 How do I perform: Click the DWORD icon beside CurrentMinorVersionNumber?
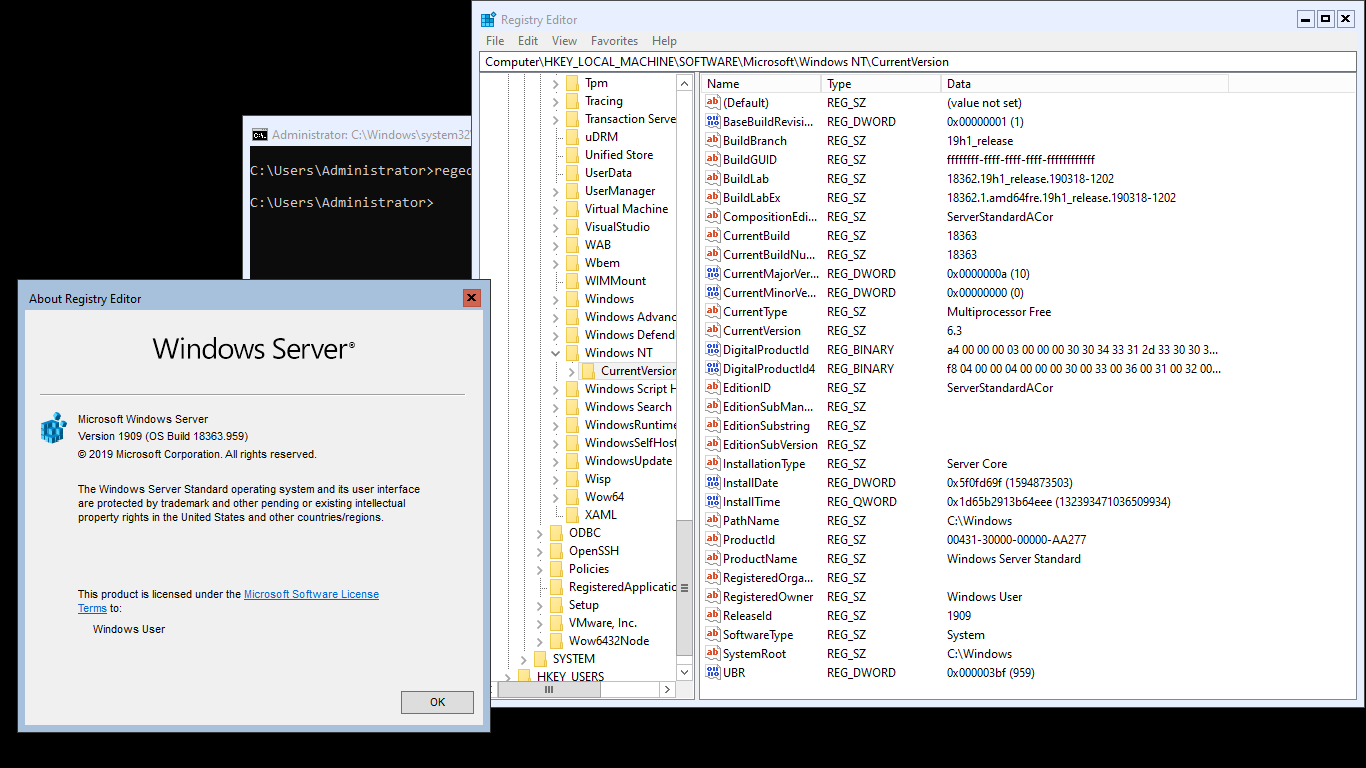(713, 292)
